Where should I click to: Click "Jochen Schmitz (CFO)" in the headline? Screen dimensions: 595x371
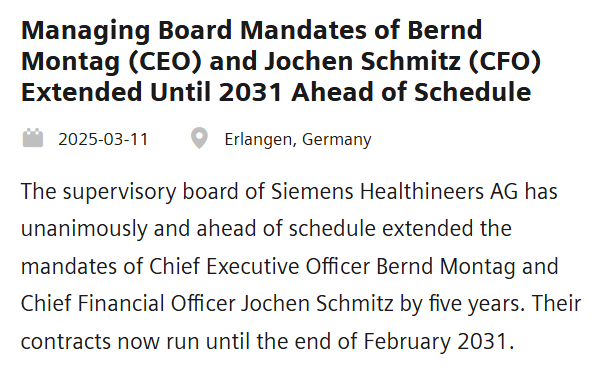pos(403,61)
